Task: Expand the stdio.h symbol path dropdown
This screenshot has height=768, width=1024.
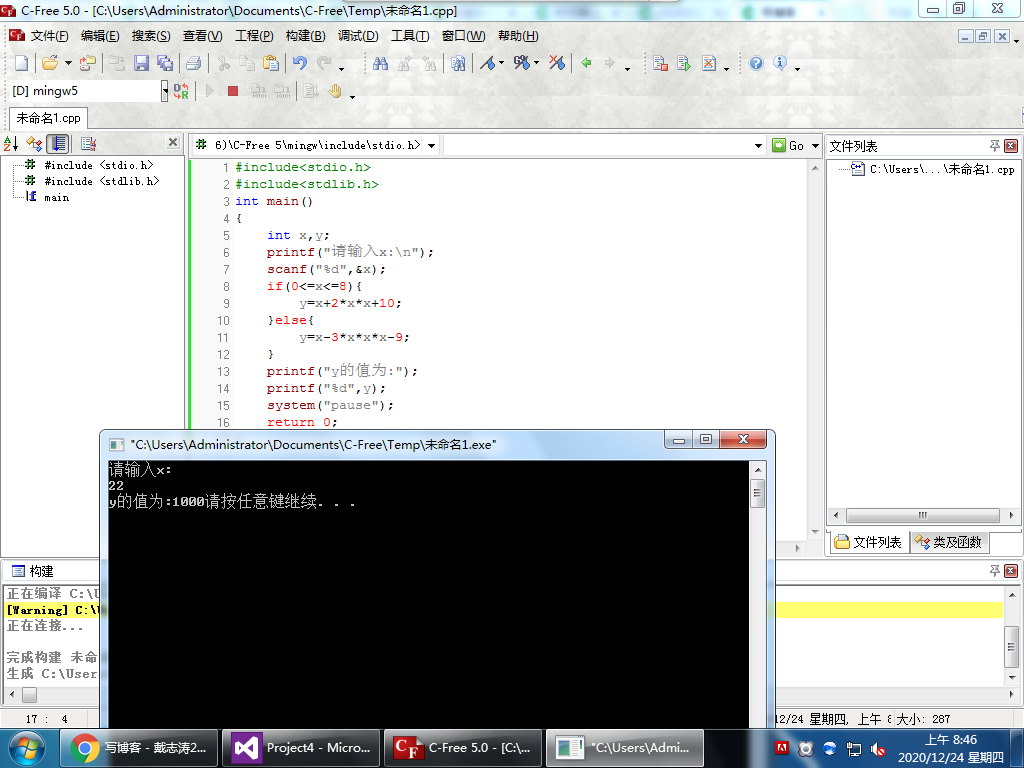Action: pyautogui.click(x=431, y=146)
